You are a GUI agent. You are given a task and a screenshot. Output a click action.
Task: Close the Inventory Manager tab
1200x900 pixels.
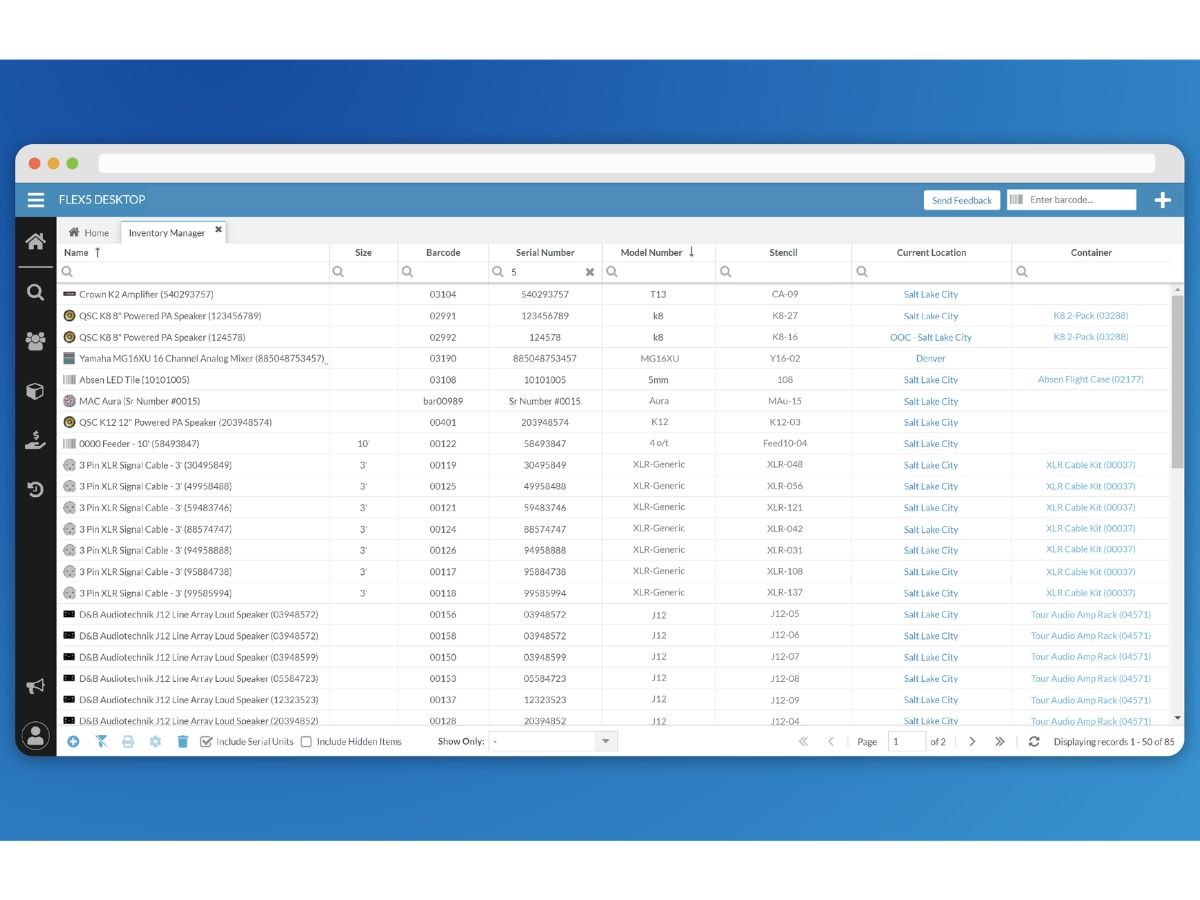coord(218,229)
